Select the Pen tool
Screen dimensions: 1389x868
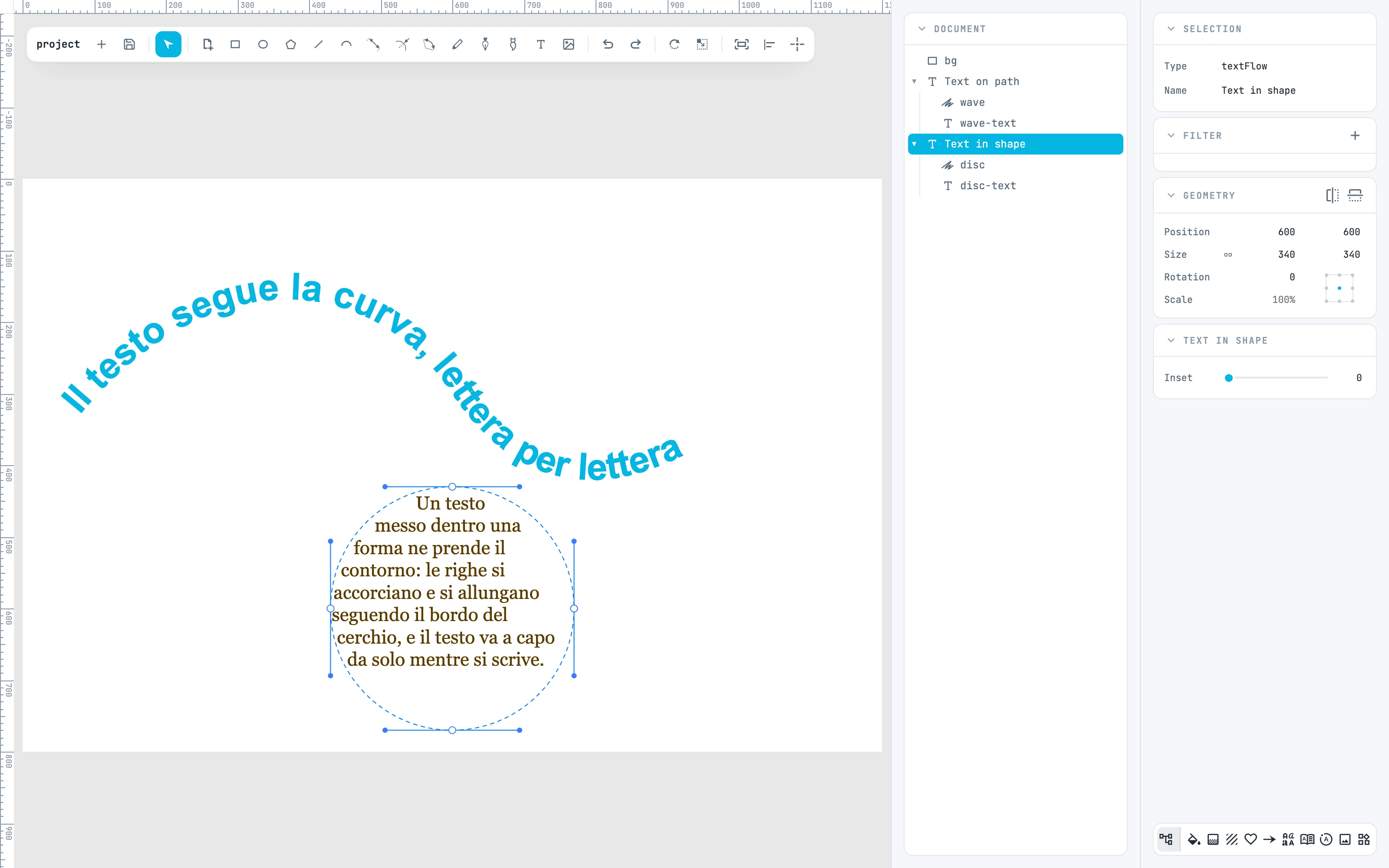[x=485, y=44]
